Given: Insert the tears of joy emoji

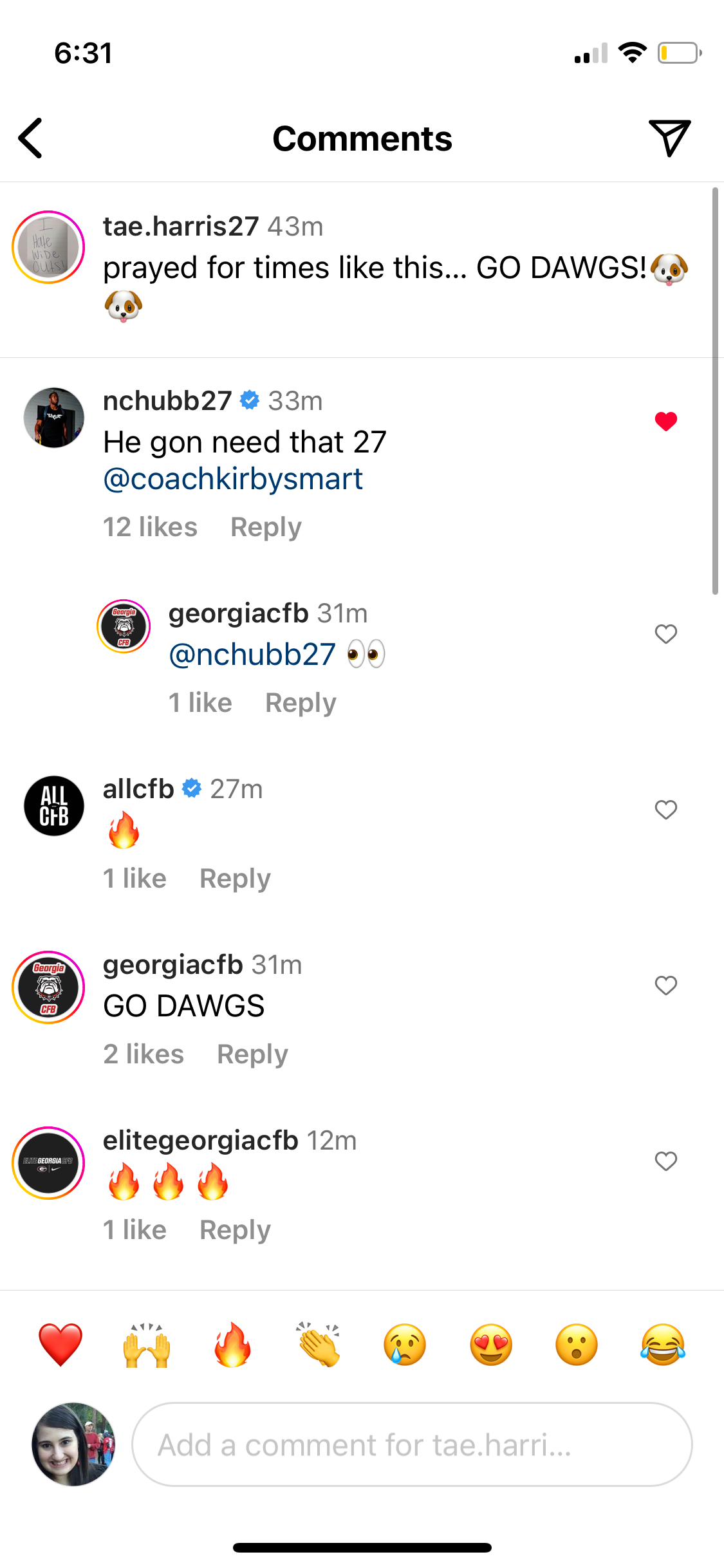Looking at the screenshot, I should coord(663,1345).
